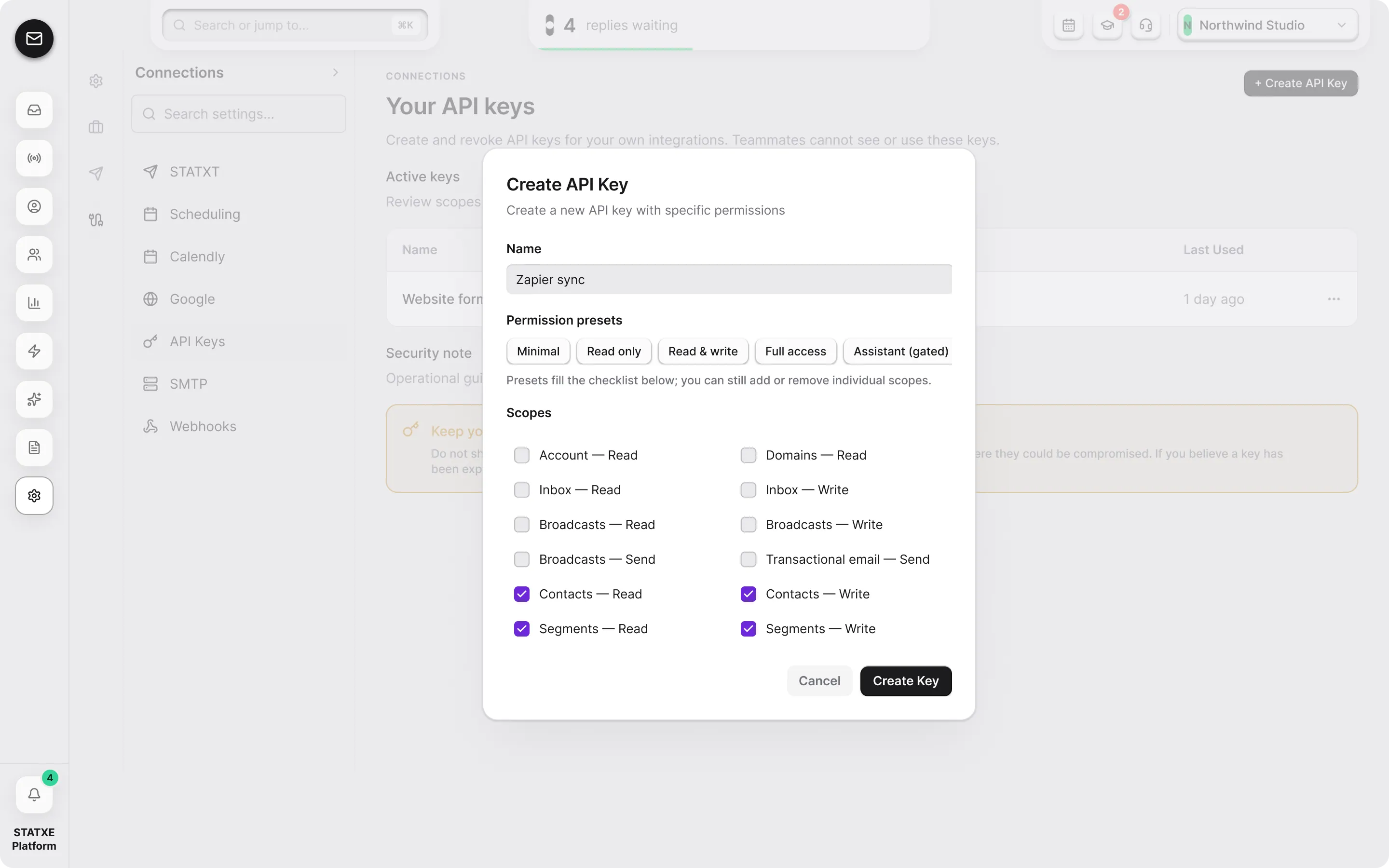Image resolution: width=1389 pixels, height=868 pixels.
Task: Open the 4 replies waiting indicator
Action: click(613, 25)
